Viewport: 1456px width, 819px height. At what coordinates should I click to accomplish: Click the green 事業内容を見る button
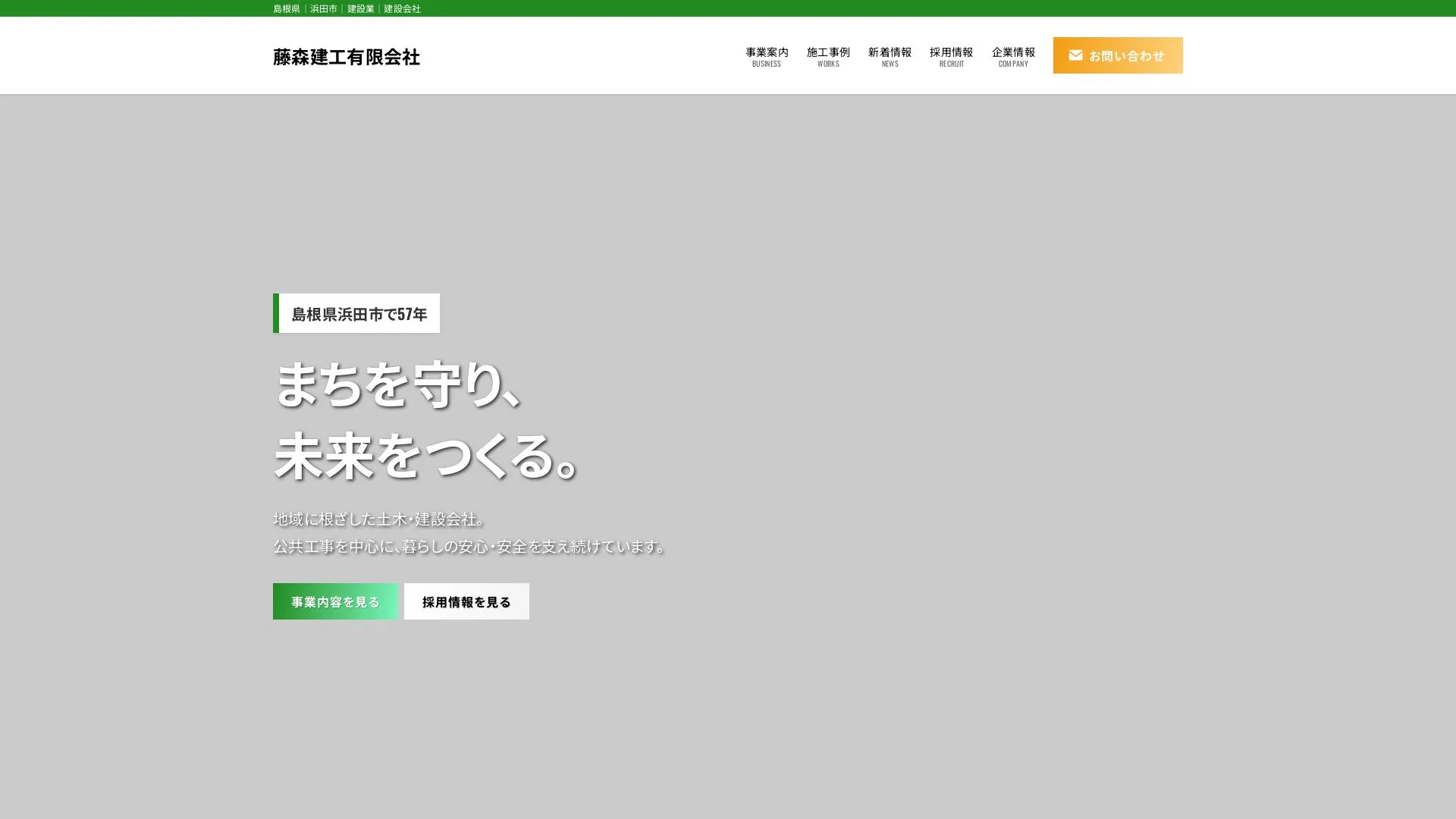[x=335, y=601]
